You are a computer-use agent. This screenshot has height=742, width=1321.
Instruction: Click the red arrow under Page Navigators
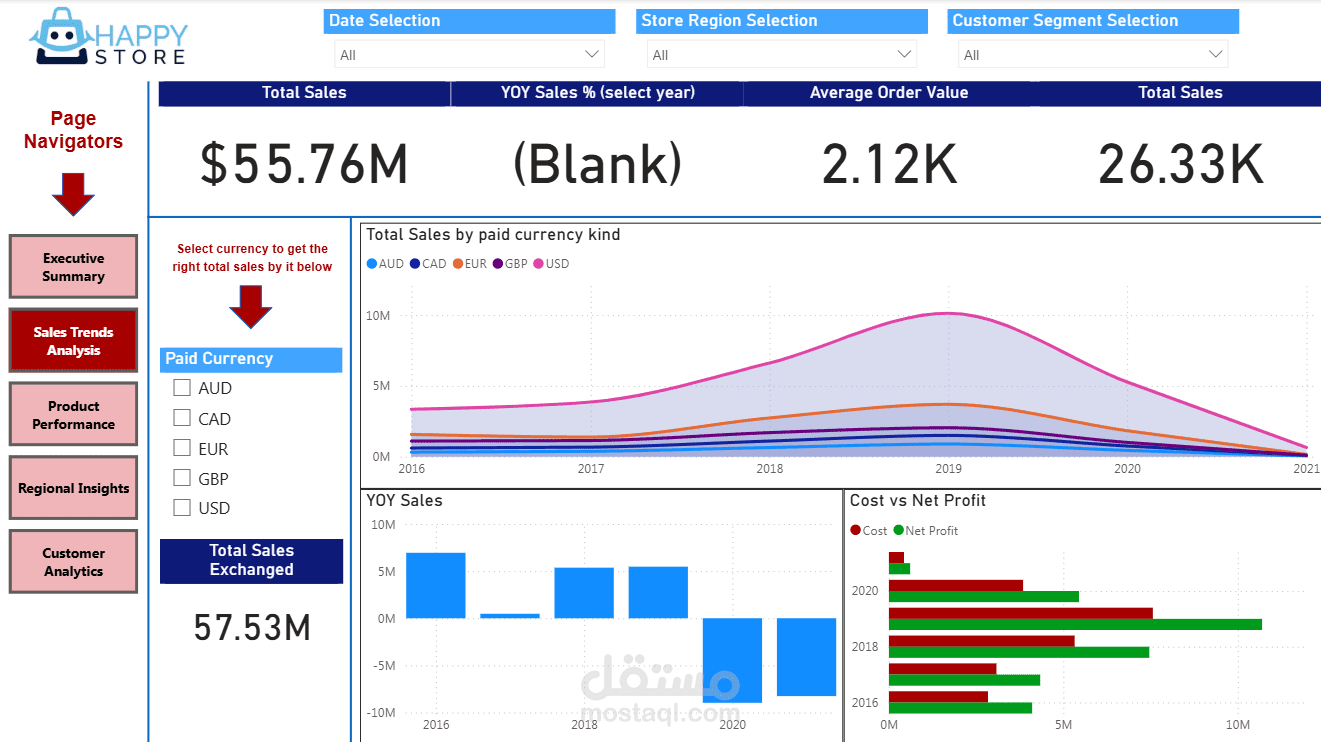point(73,189)
